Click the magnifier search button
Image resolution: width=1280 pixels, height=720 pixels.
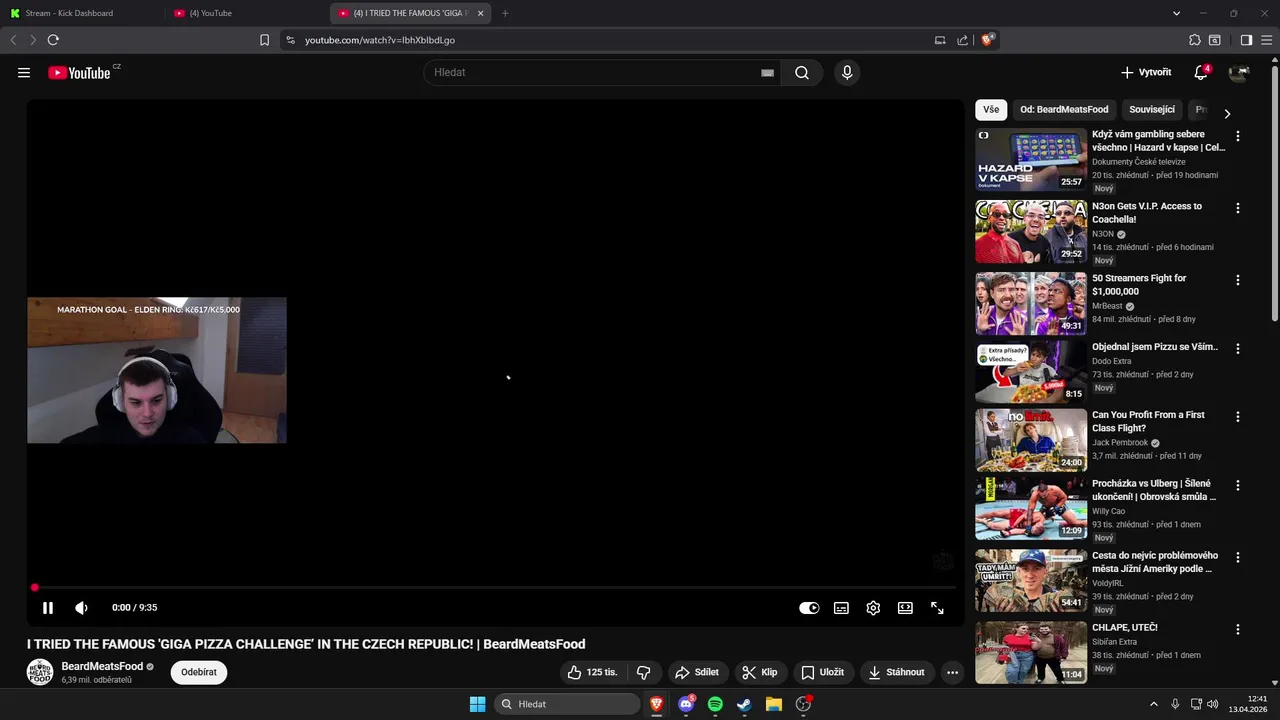tap(802, 72)
